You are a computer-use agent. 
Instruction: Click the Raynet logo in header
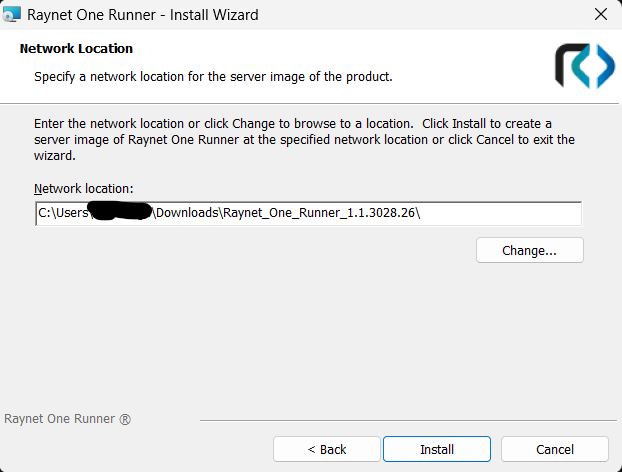[585, 65]
